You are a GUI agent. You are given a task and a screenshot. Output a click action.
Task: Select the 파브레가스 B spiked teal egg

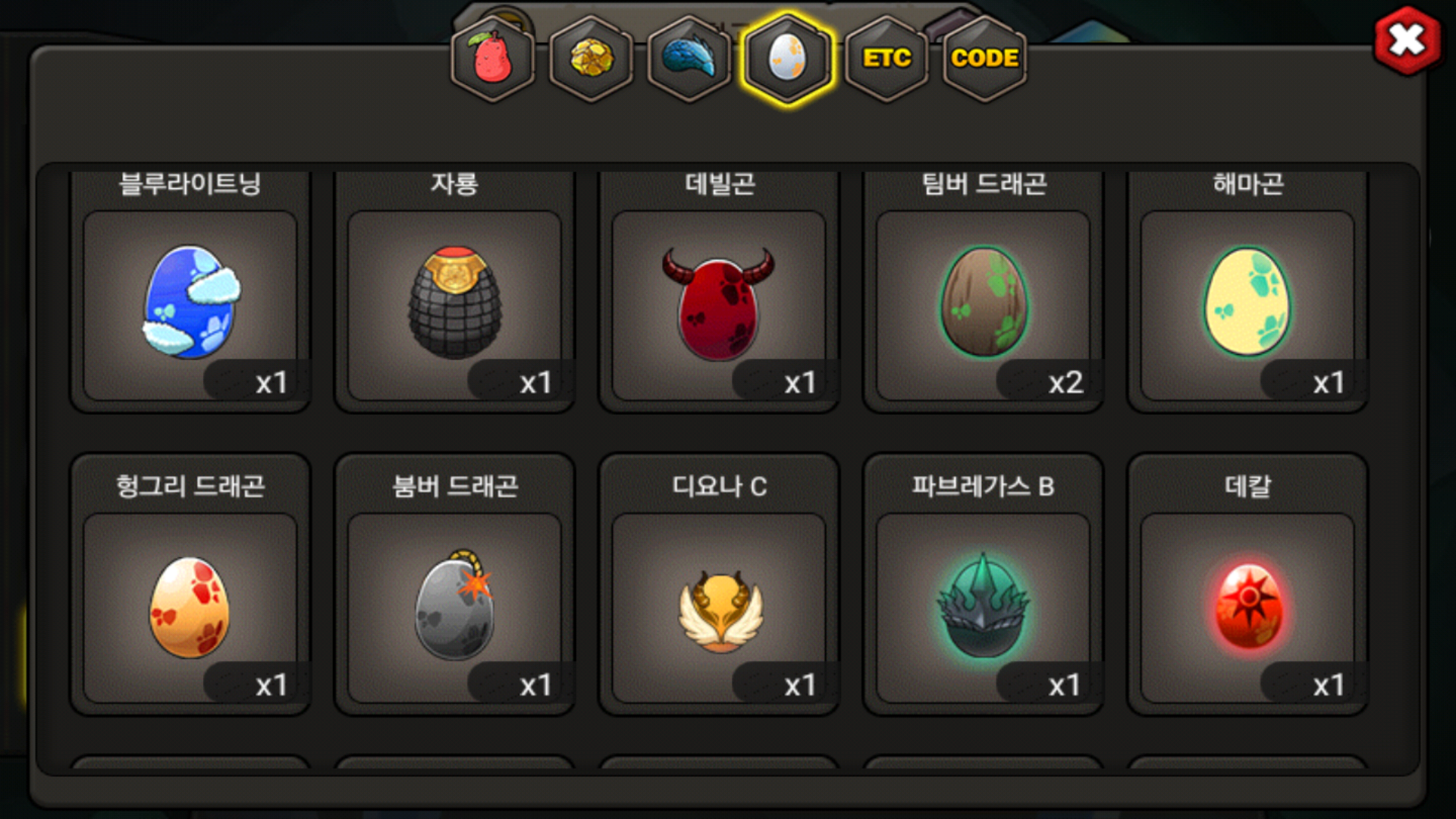coord(984,608)
